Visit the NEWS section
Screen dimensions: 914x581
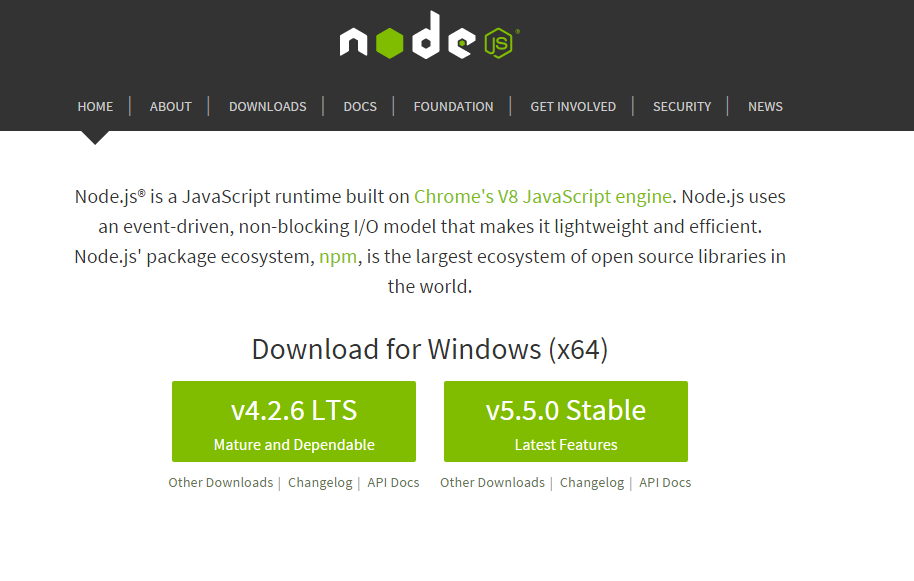(765, 107)
